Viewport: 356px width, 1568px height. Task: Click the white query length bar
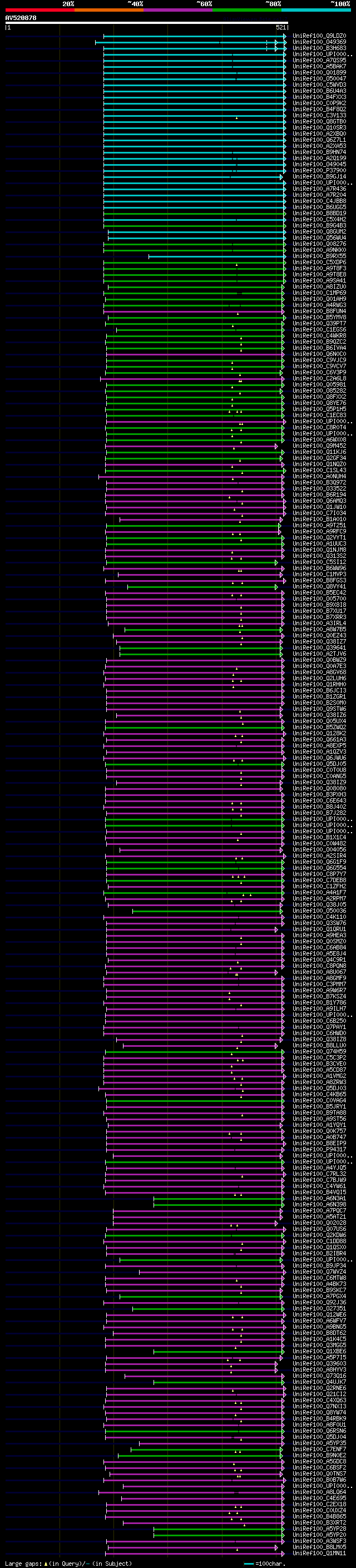pos(147,23)
